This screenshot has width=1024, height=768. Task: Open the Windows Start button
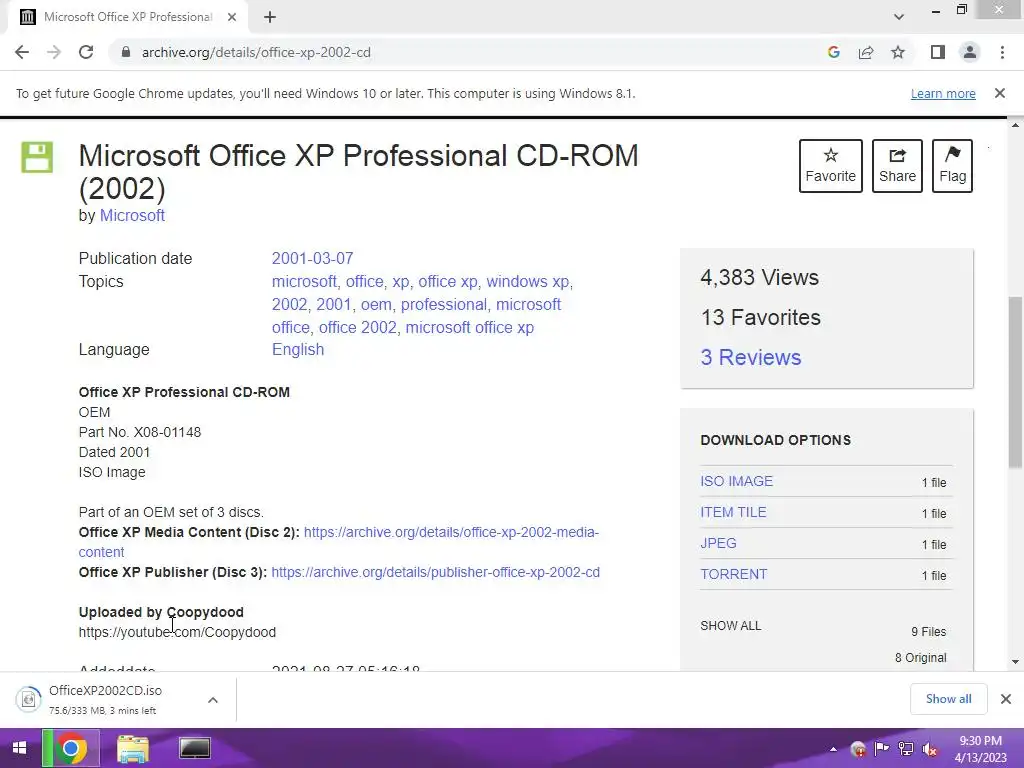(x=19, y=748)
